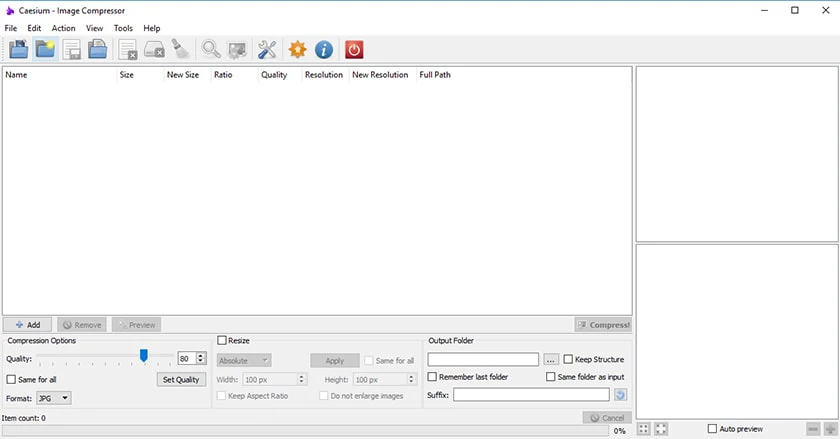This screenshot has width=840, height=439.
Task: Click the Add button below the list
Action: pyautogui.click(x=27, y=325)
